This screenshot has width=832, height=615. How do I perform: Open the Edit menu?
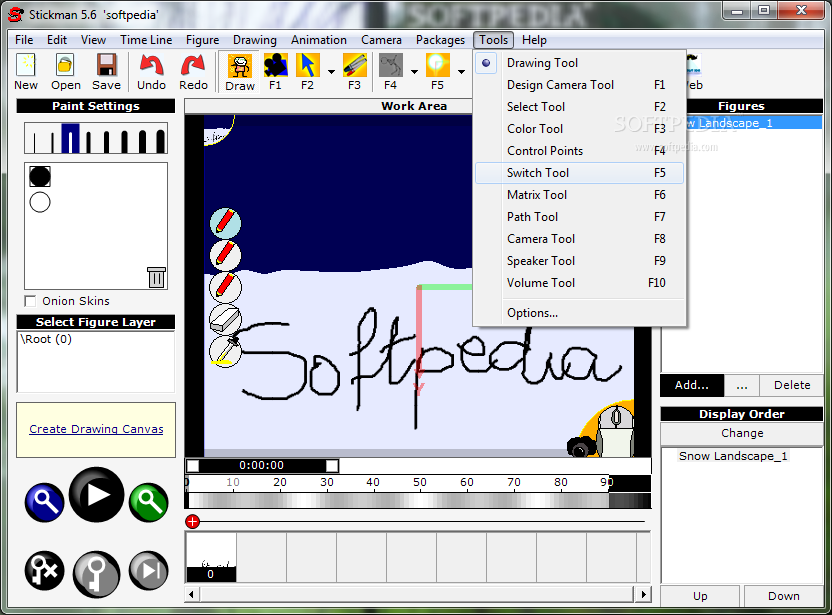pos(57,40)
